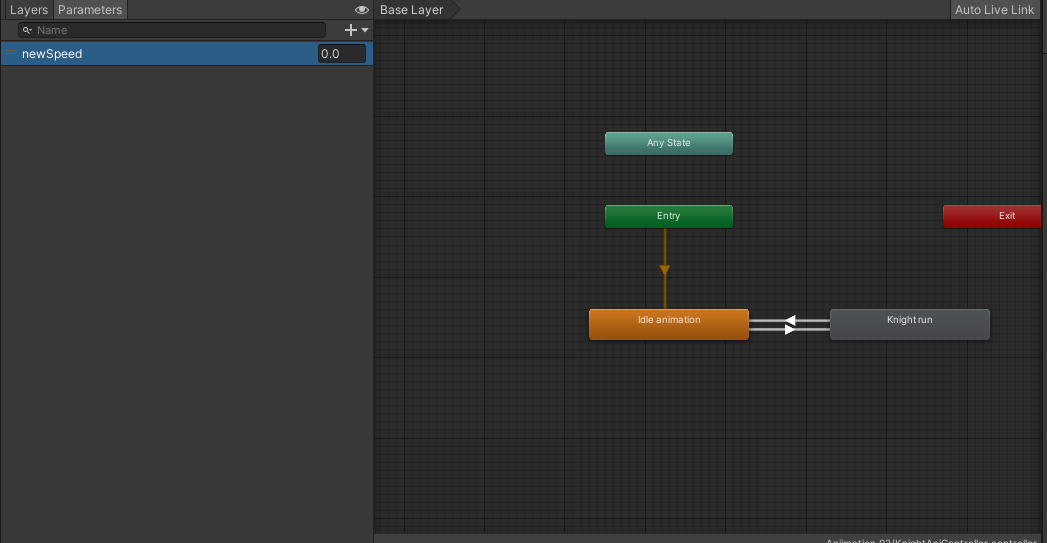Screen dimensions: 1047x543
Task: Select the Idle animation state
Action: click(668, 324)
